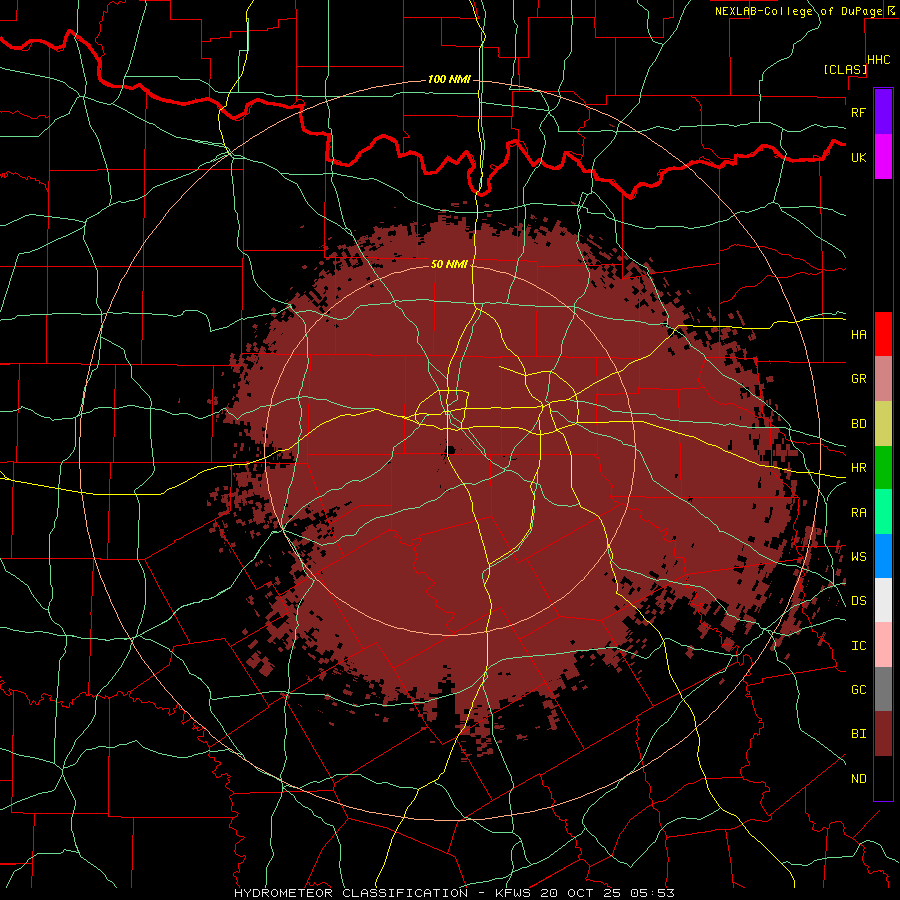This screenshot has height=900, width=900.
Task: Click the GC legend label
Action: [858, 690]
